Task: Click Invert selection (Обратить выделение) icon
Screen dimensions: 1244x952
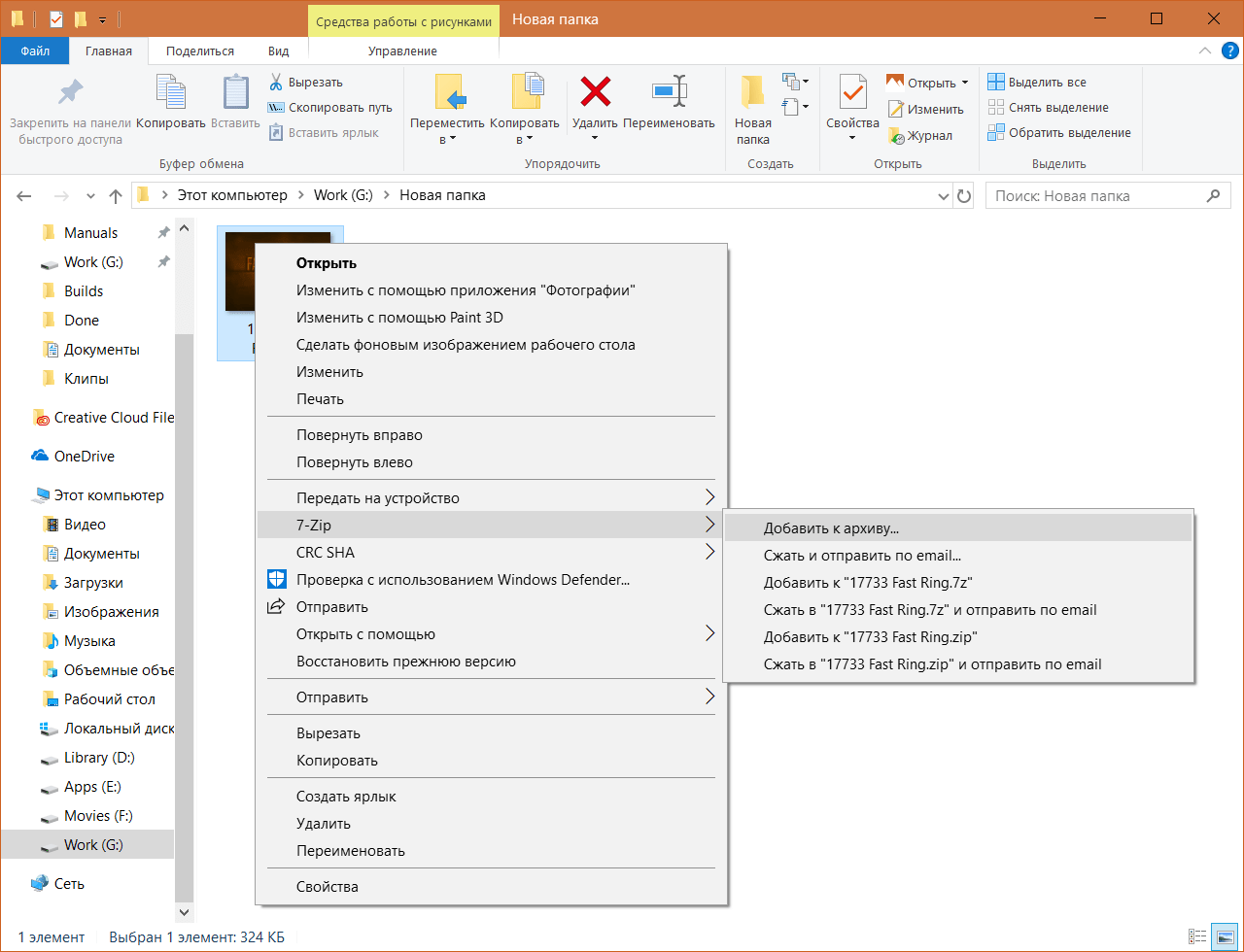Action: pos(996,133)
